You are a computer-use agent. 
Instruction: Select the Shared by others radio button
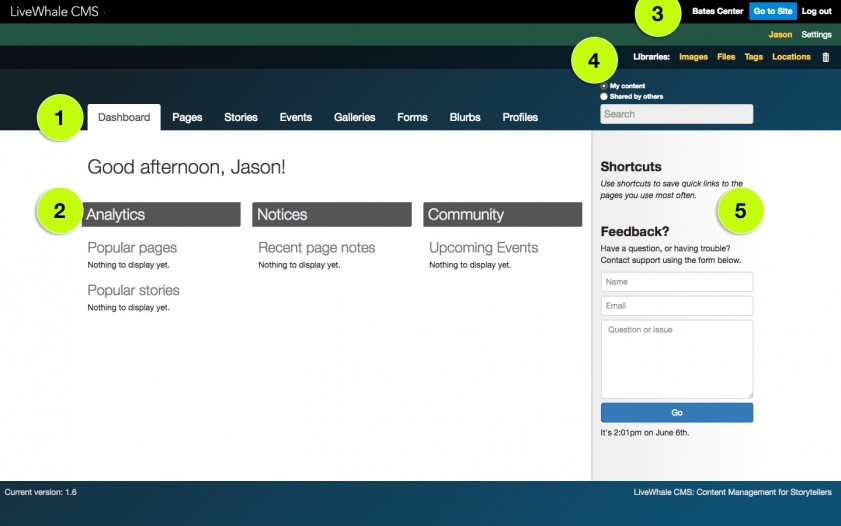click(604, 97)
